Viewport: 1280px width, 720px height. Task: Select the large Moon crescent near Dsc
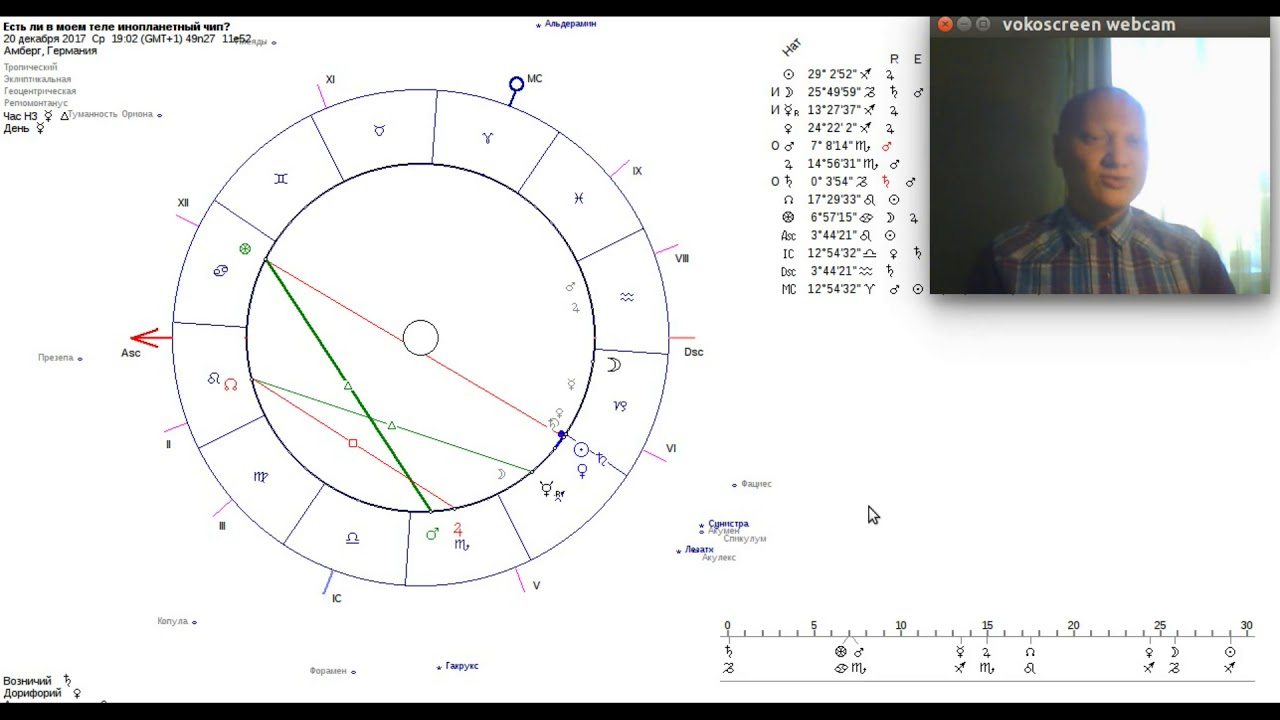click(x=614, y=365)
